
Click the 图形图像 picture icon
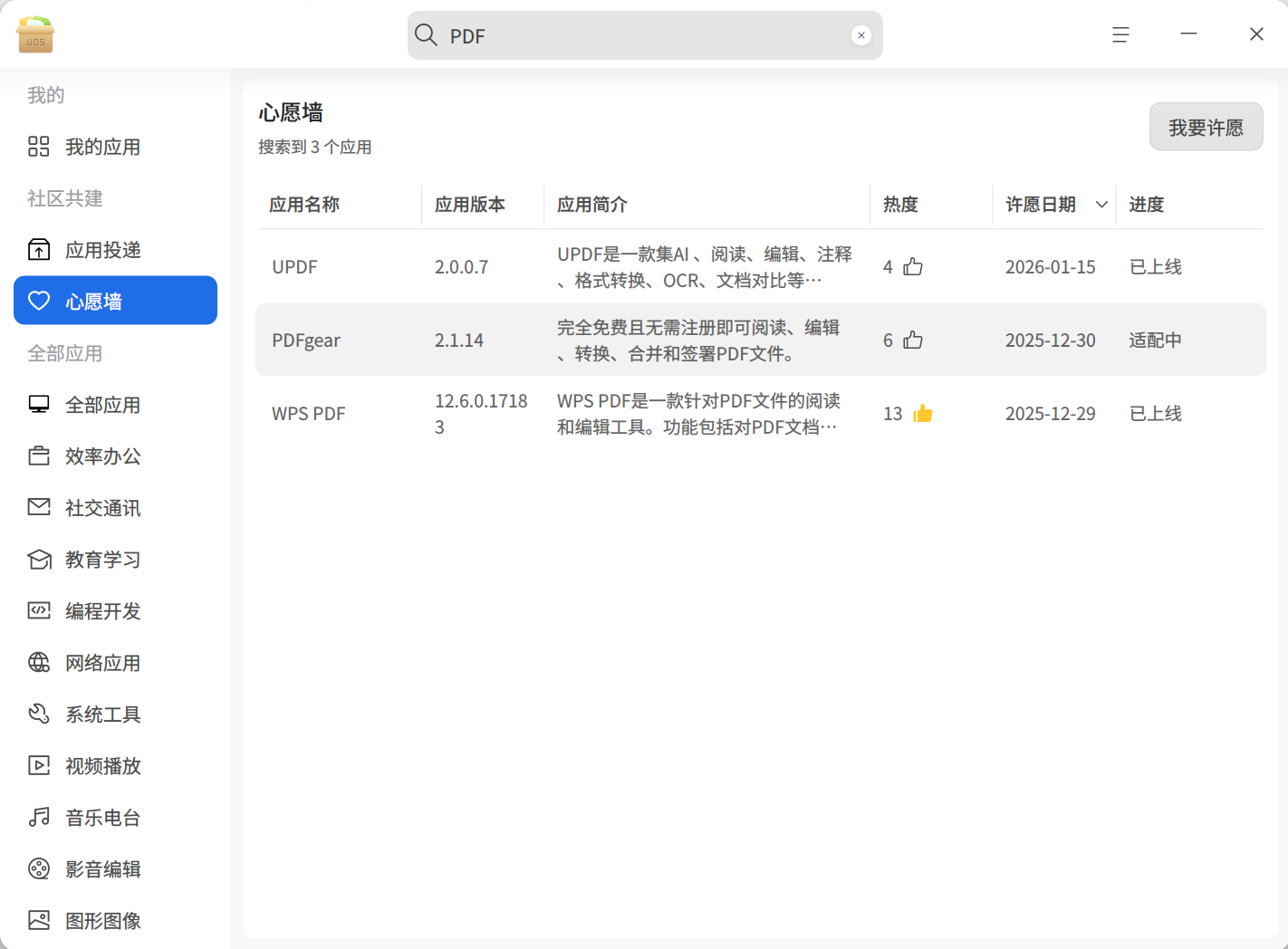coord(39,921)
